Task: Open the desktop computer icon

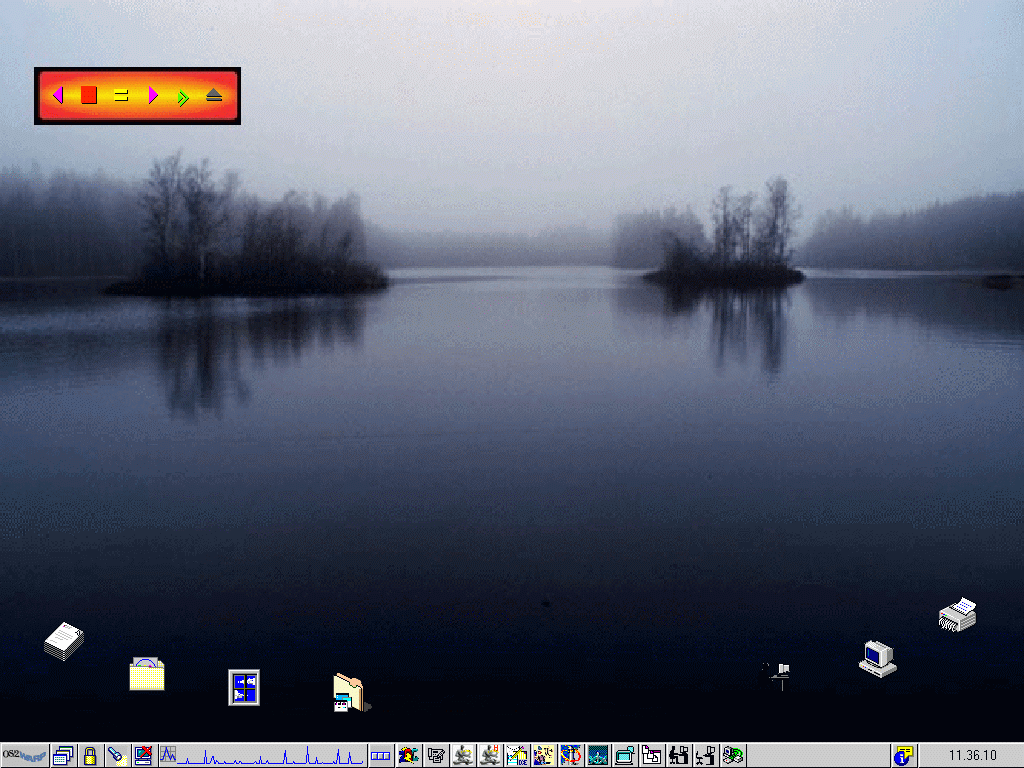Action: (877, 658)
